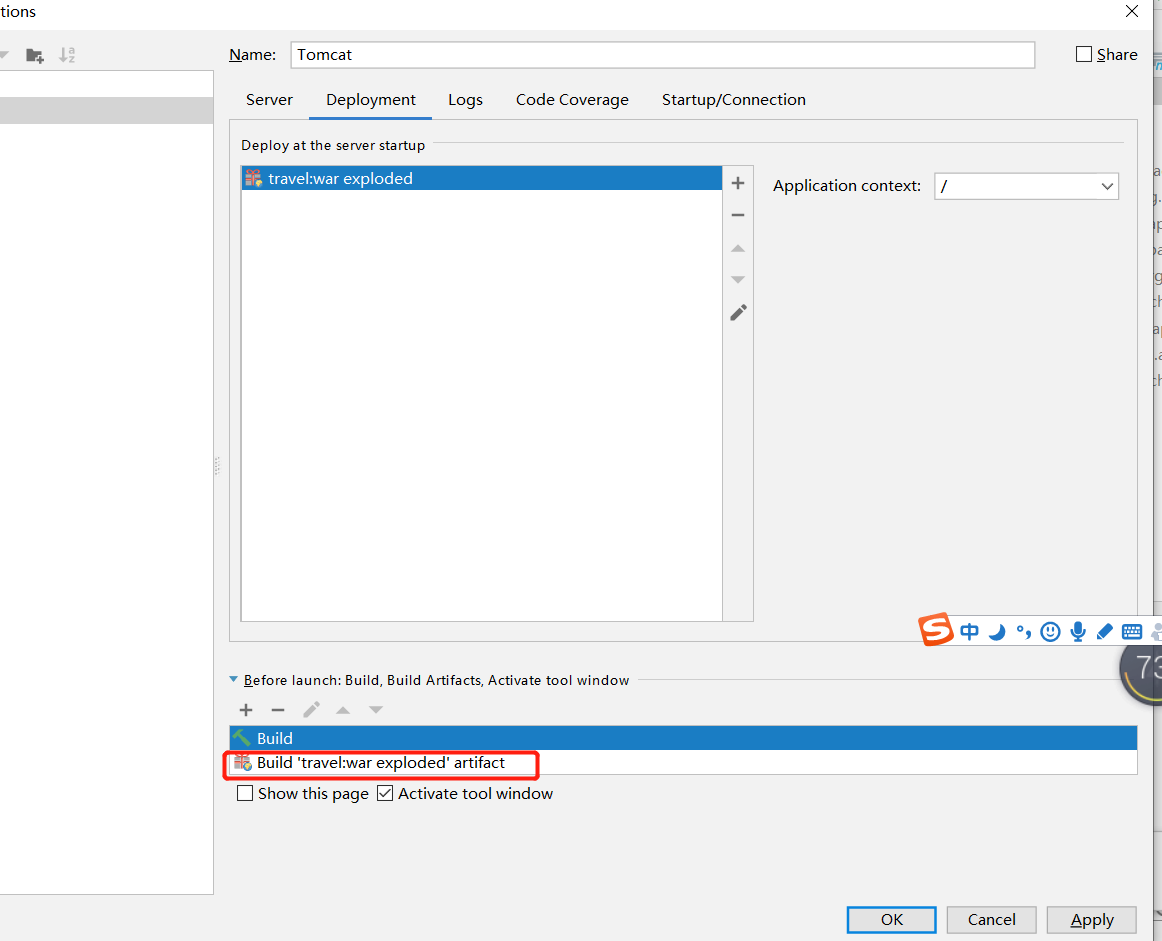Open the Logs tab
Image resolution: width=1162 pixels, height=941 pixels.
point(465,100)
